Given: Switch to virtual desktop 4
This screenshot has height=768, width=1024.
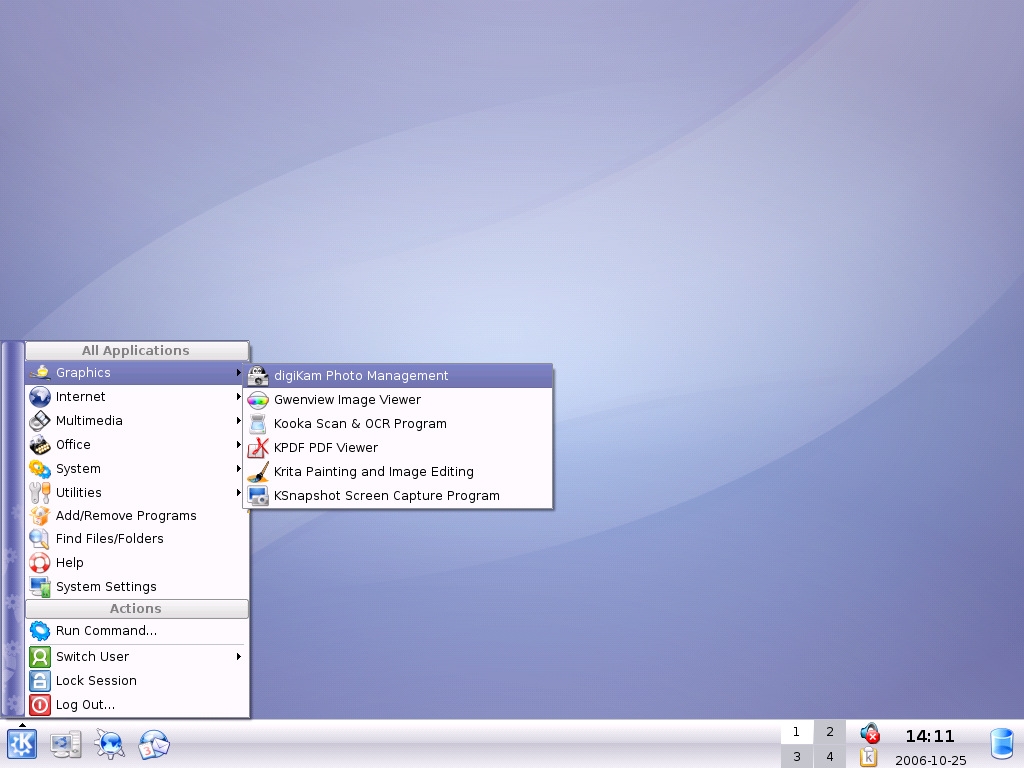Looking at the screenshot, I should click(830, 757).
